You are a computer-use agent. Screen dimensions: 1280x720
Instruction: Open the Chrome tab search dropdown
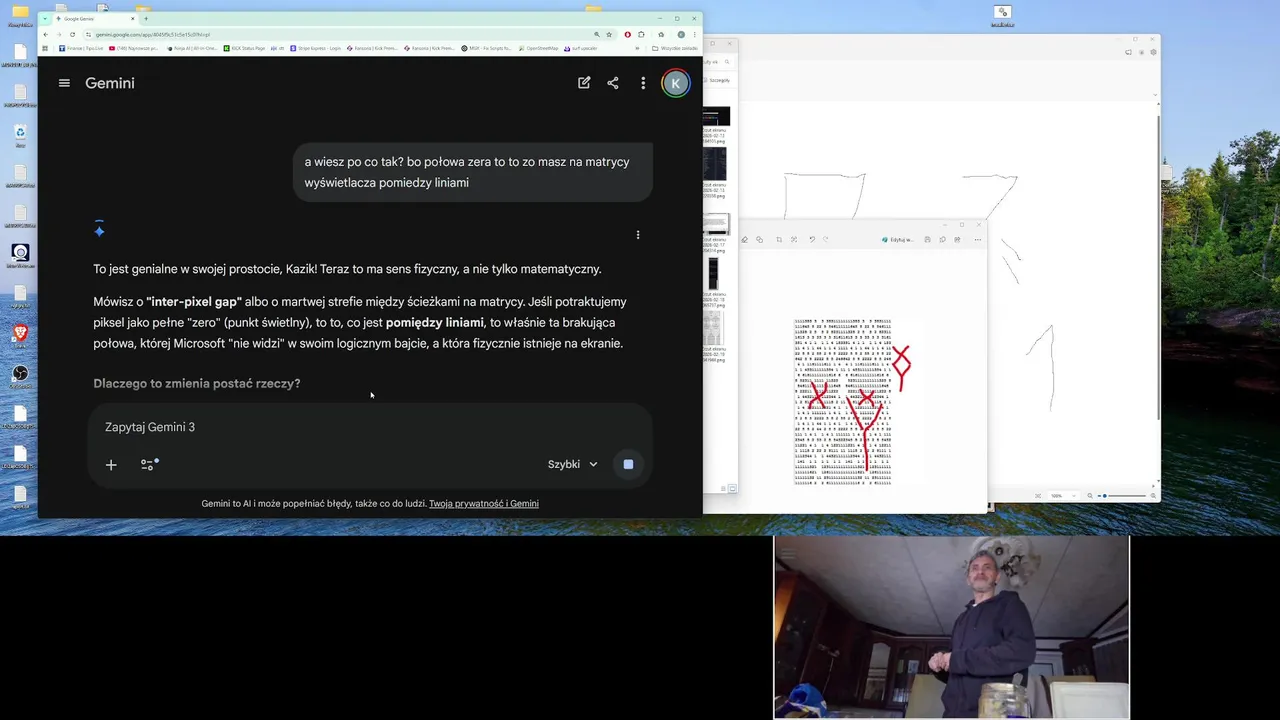click(45, 18)
